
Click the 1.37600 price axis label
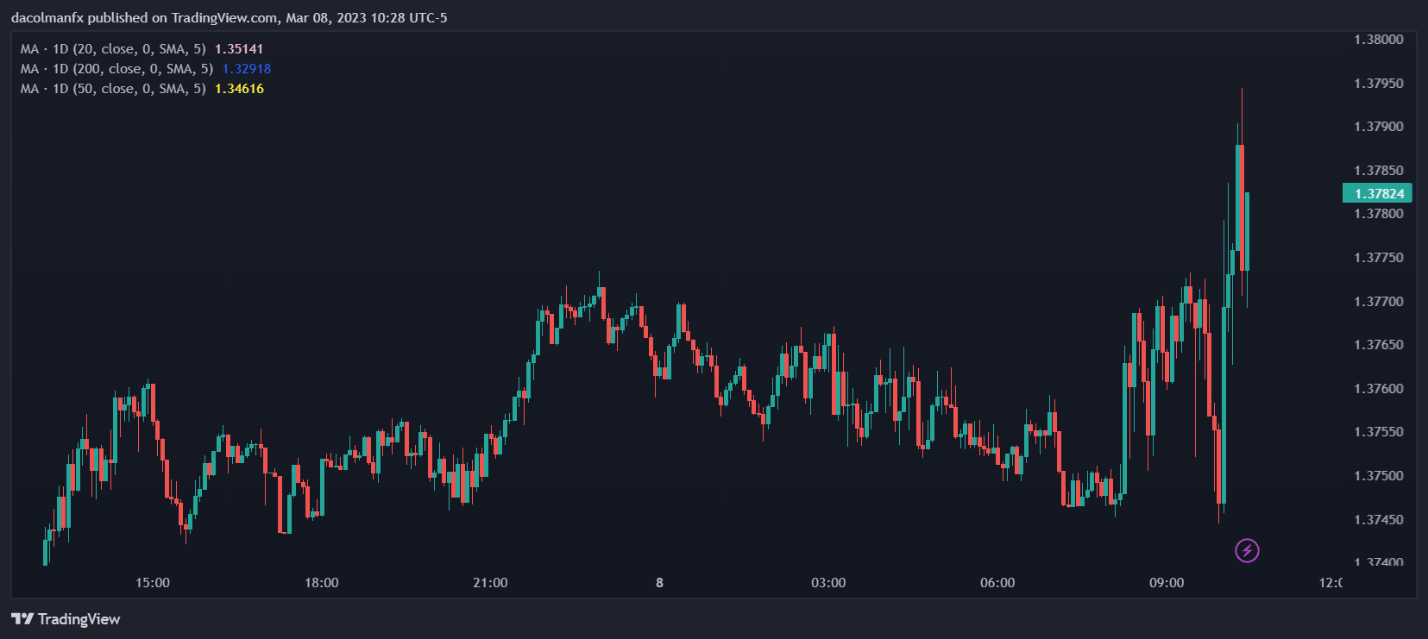pyautogui.click(x=1378, y=388)
